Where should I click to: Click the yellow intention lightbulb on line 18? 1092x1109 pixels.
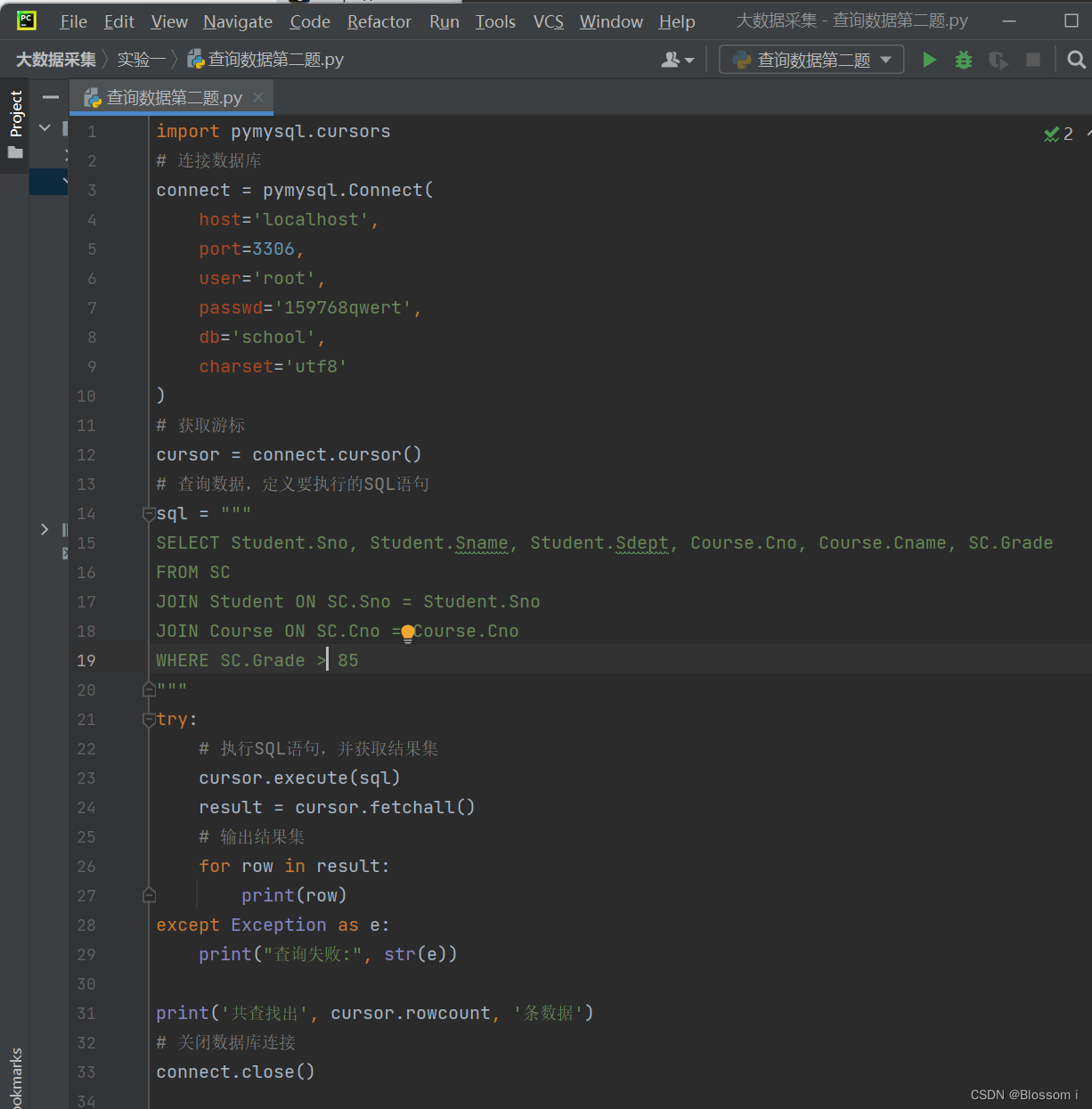[x=408, y=633]
